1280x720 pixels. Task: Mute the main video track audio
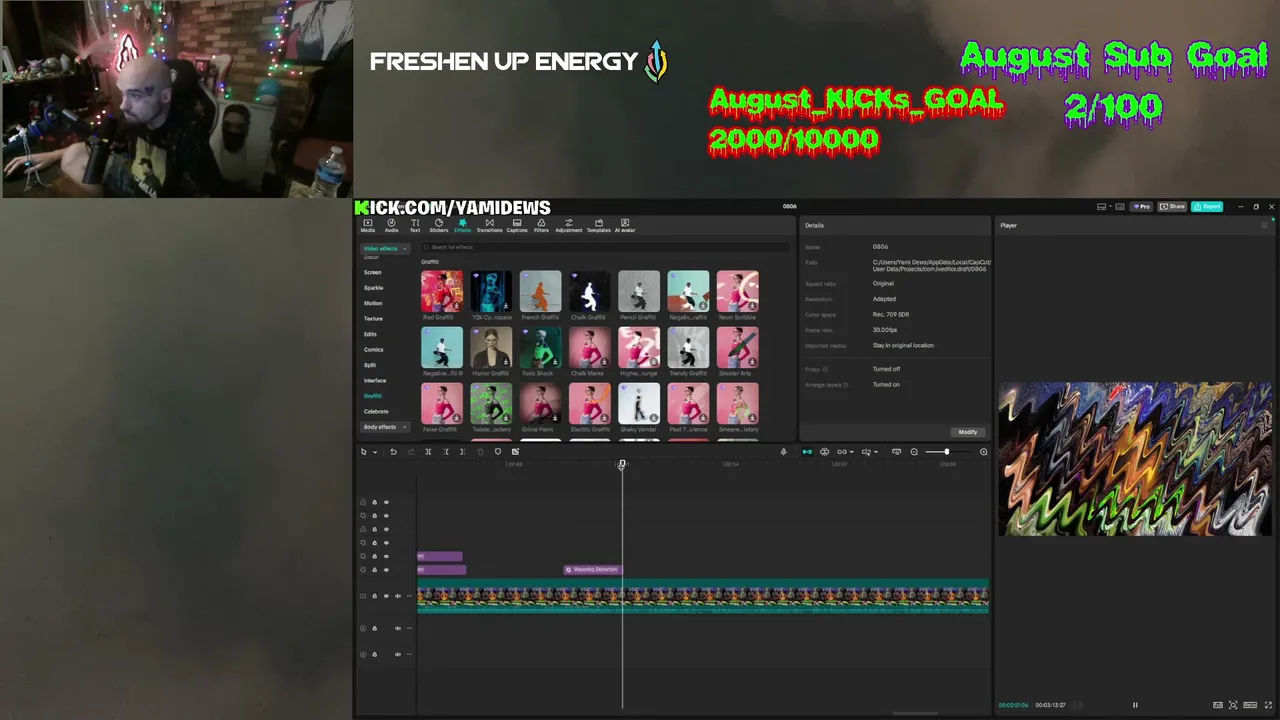[398, 596]
